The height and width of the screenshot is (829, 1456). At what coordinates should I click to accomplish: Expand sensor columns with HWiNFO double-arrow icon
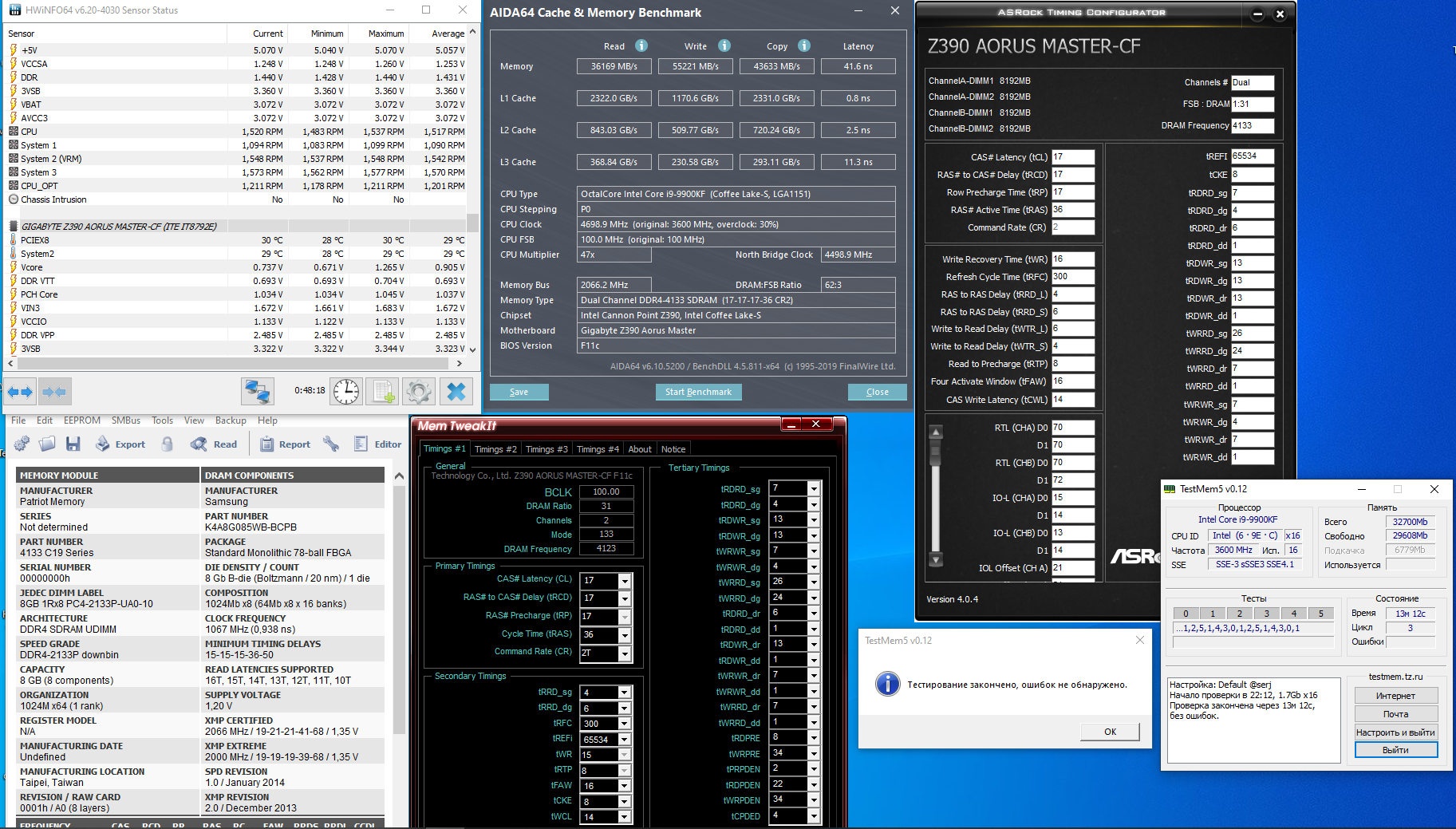pos(20,392)
